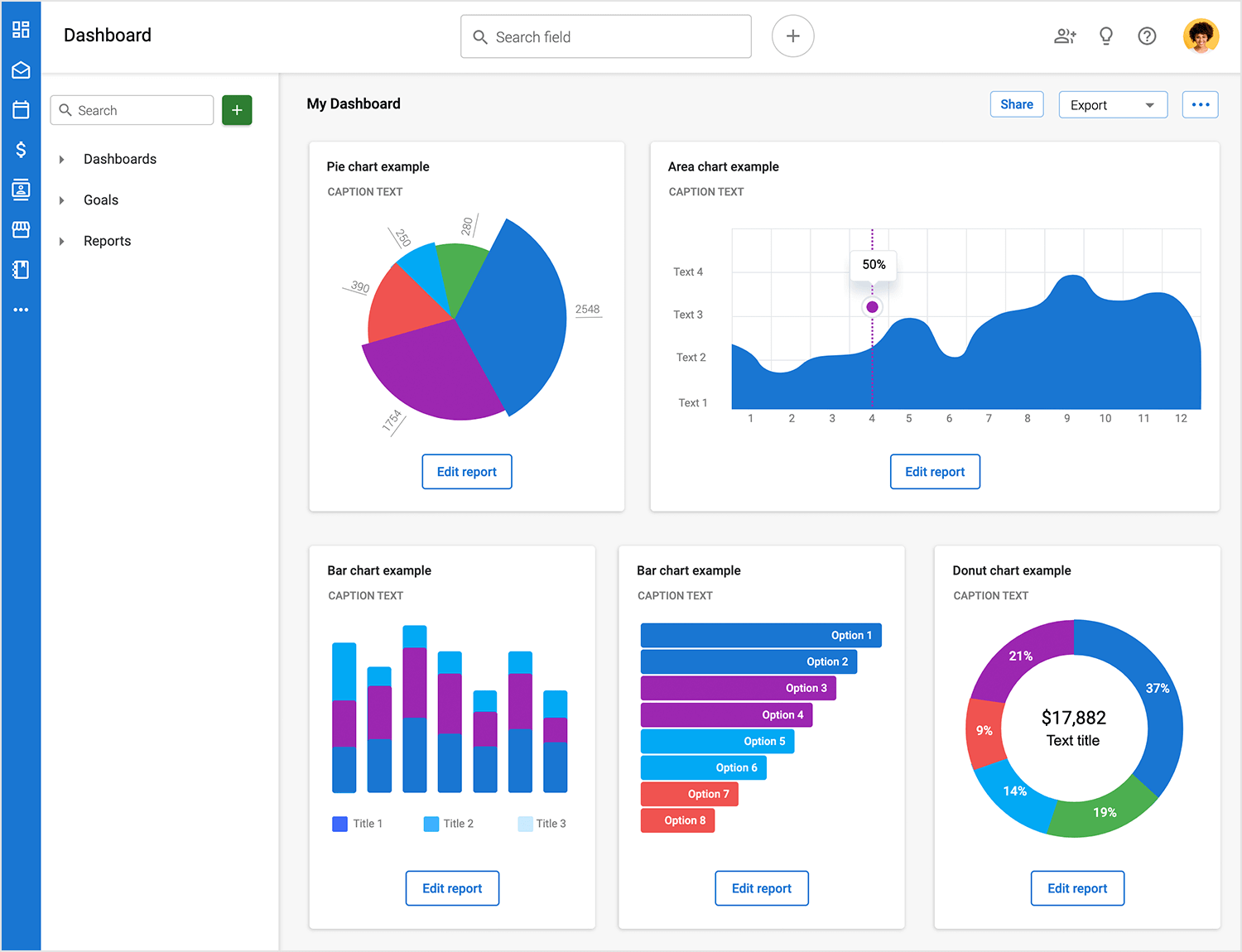Click the add people icon in header
Image resolution: width=1242 pixels, height=952 pixels.
(x=1065, y=36)
